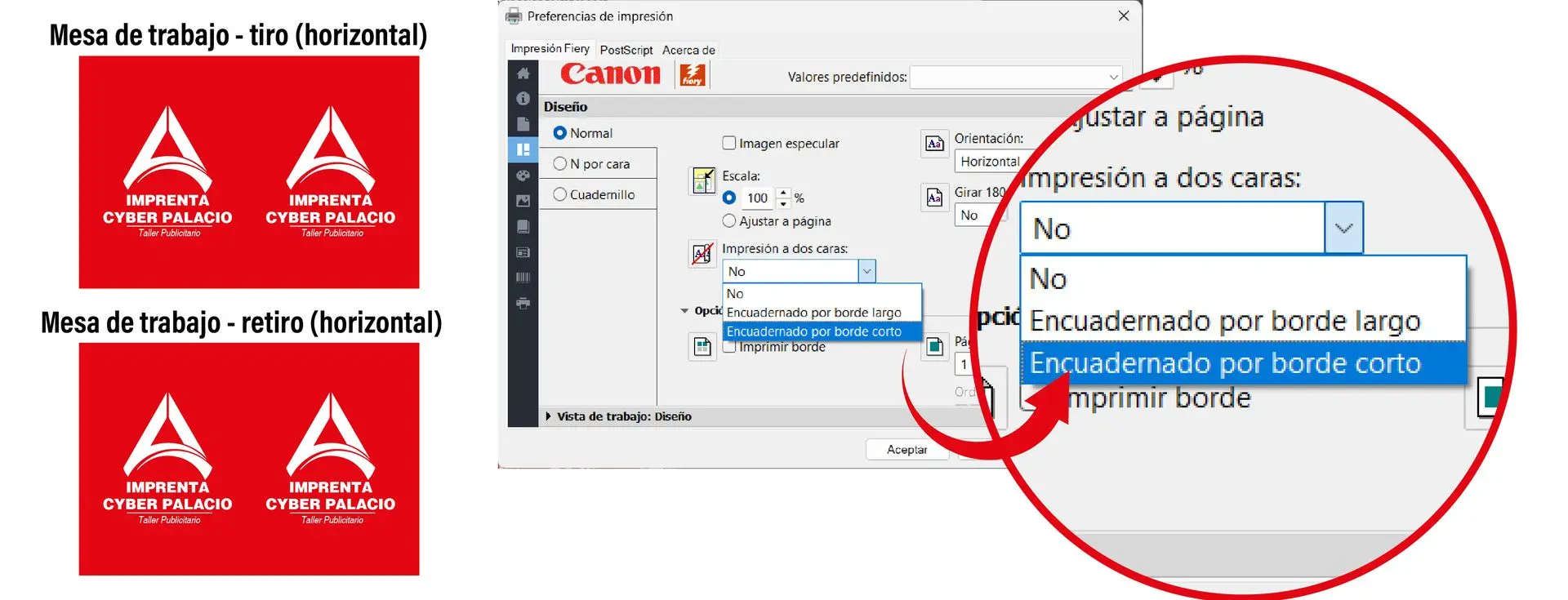The image size is (1568, 600).
Task: Select the Ajustar a página radio button
Action: point(729,220)
